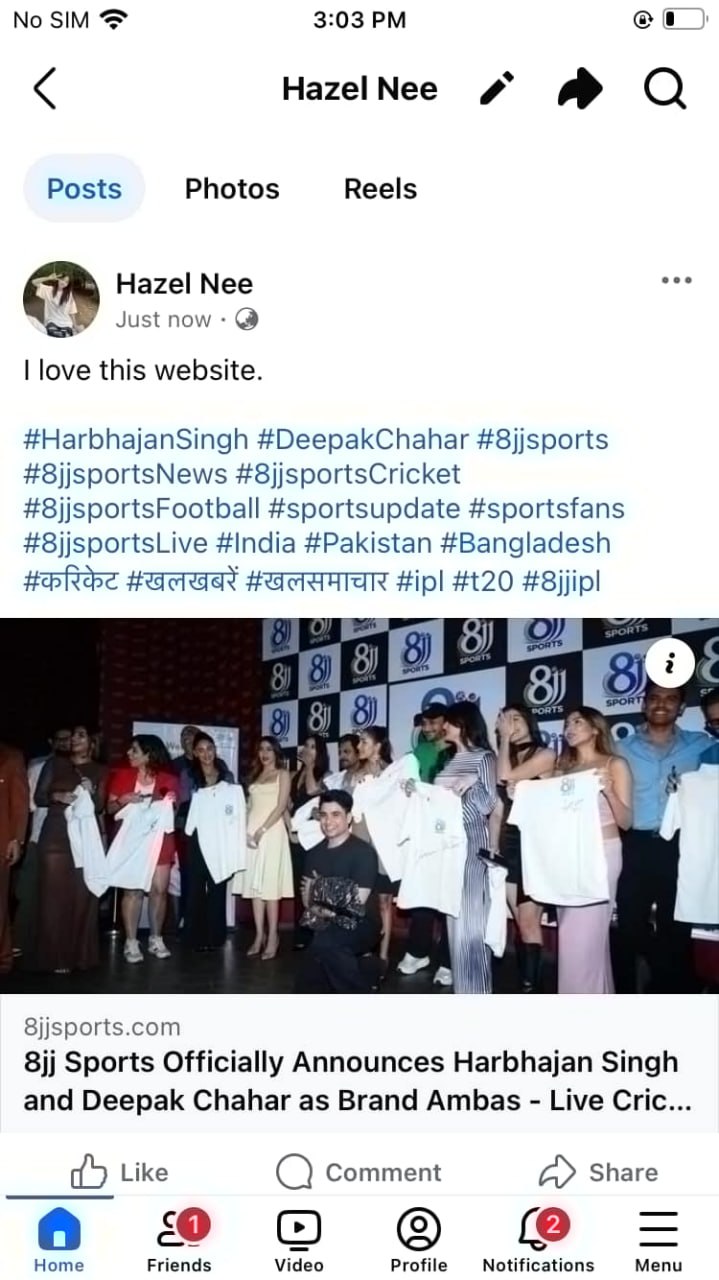
Task: Like the Hazel Nee post
Action: click(x=119, y=1172)
